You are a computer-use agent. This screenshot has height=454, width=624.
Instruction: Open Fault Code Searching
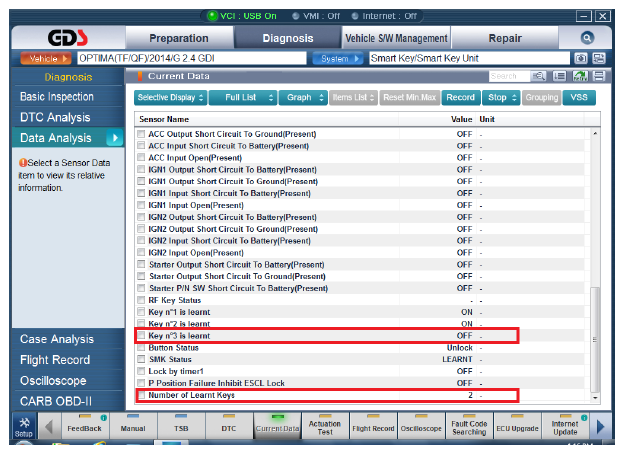point(469,427)
